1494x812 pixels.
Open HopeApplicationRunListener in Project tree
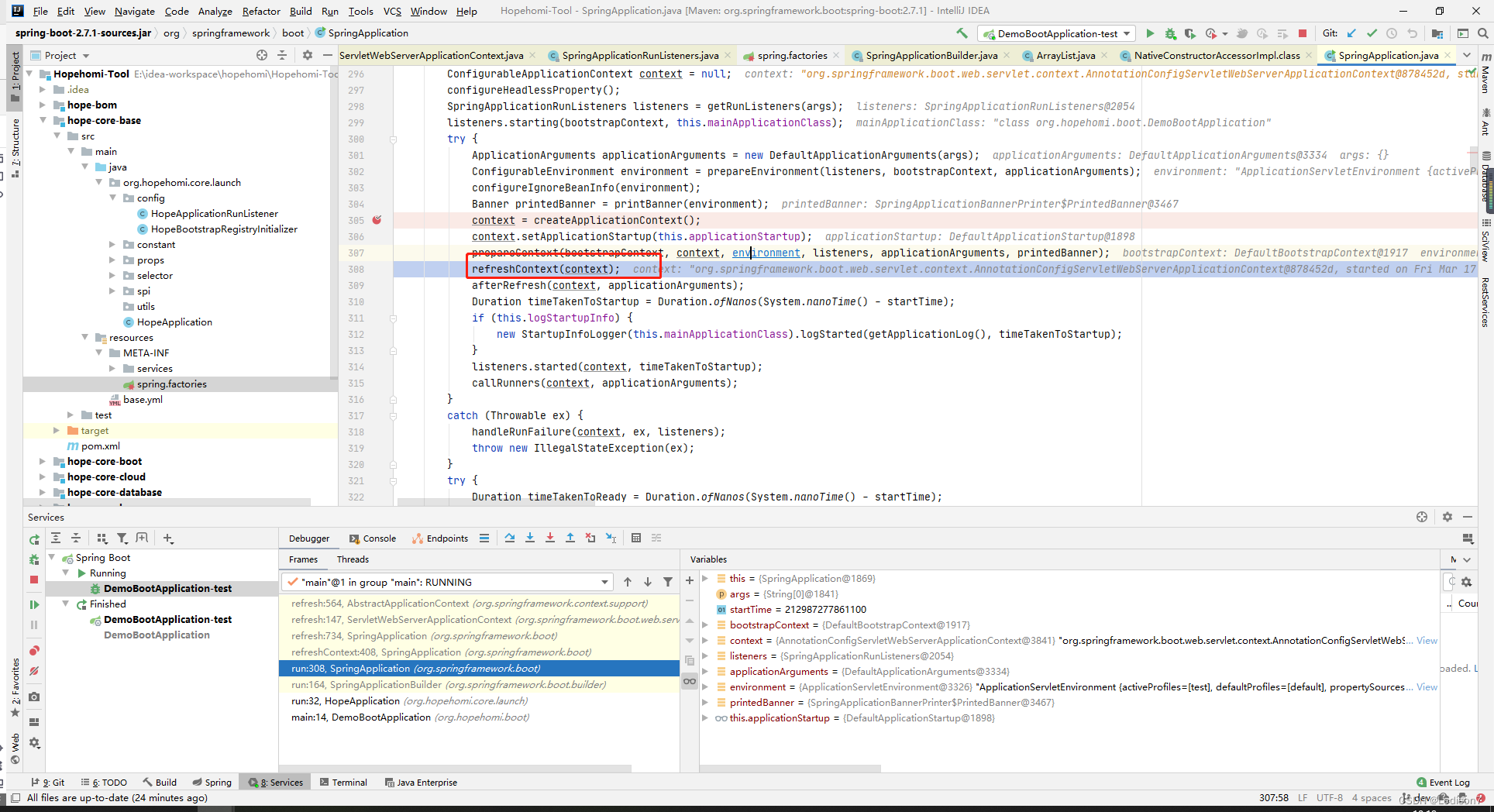coord(214,213)
